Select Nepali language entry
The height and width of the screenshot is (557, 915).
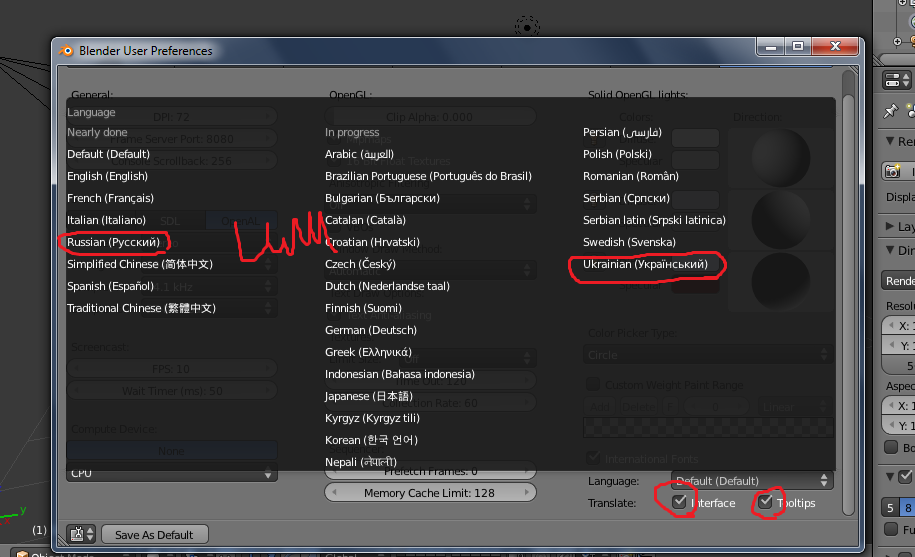[x=361, y=462]
